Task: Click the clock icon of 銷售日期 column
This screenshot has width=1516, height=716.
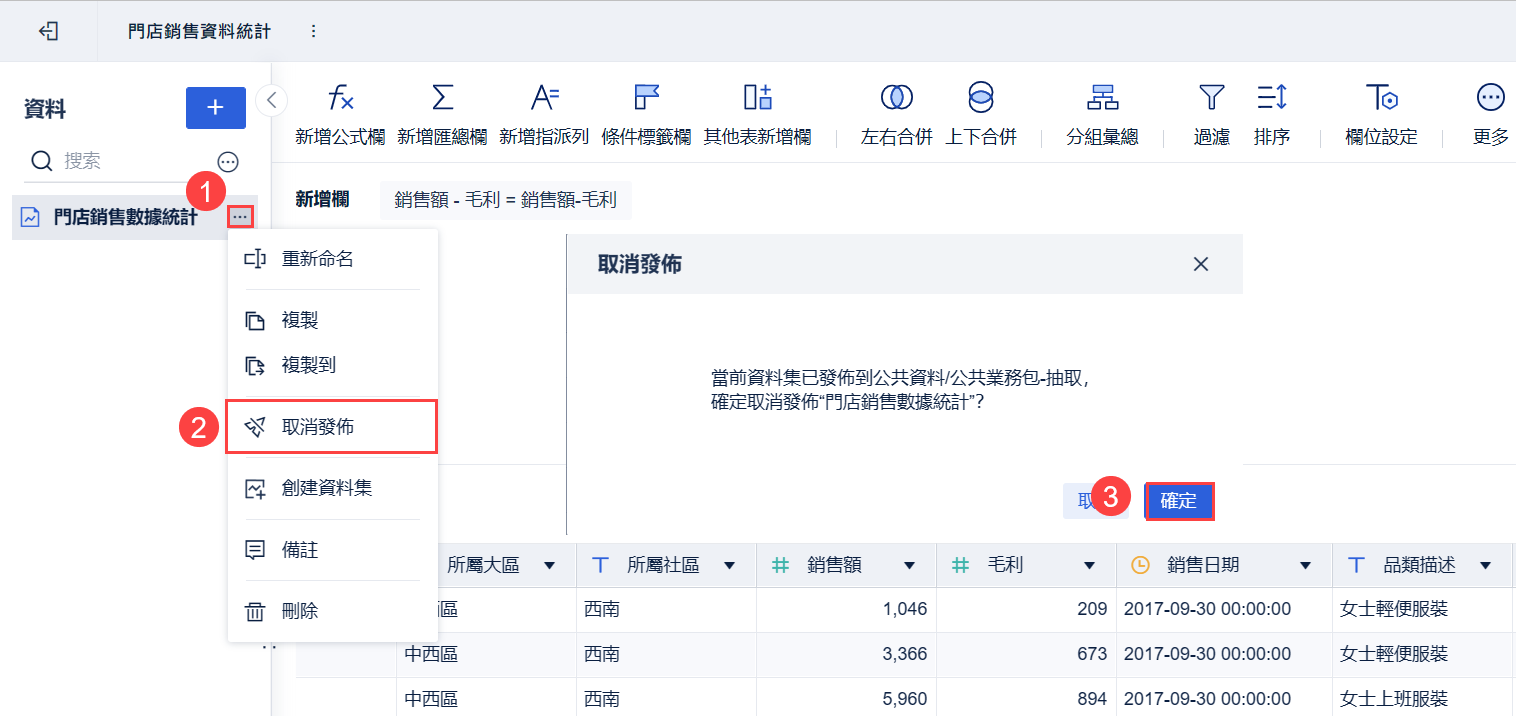Action: (x=1140, y=565)
